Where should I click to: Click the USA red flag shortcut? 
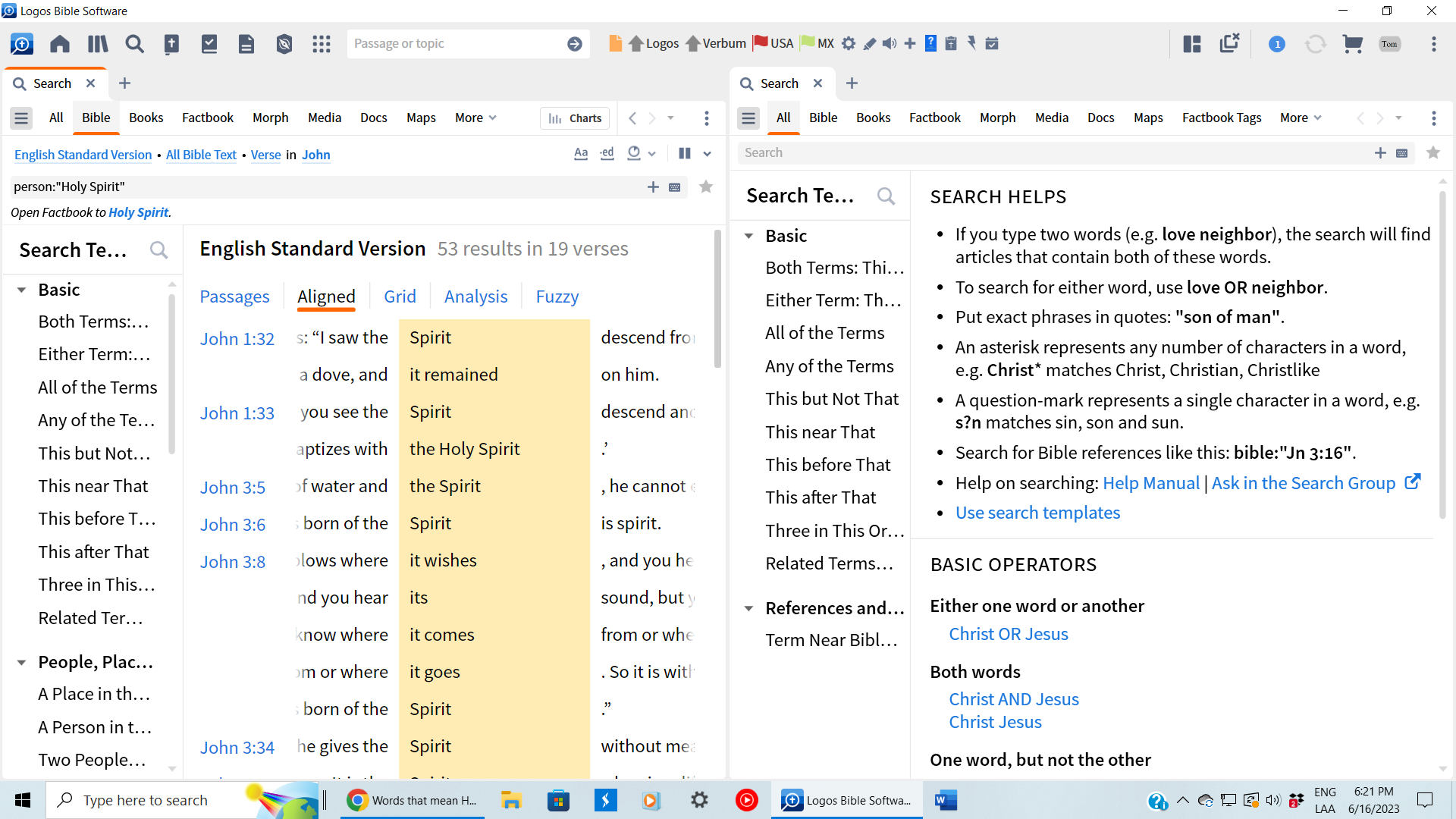click(x=773, y=43)
